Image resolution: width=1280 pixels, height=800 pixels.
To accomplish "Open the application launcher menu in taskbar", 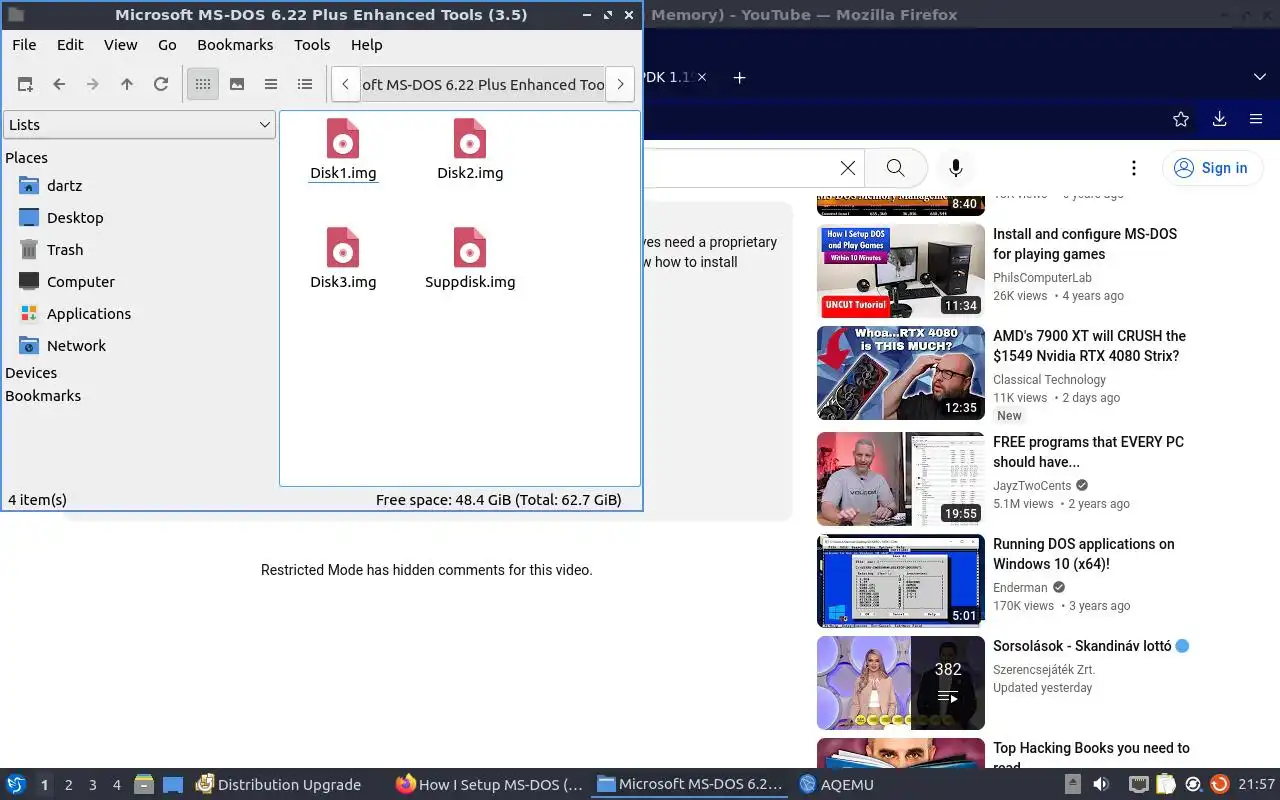I will coord(16,785).
